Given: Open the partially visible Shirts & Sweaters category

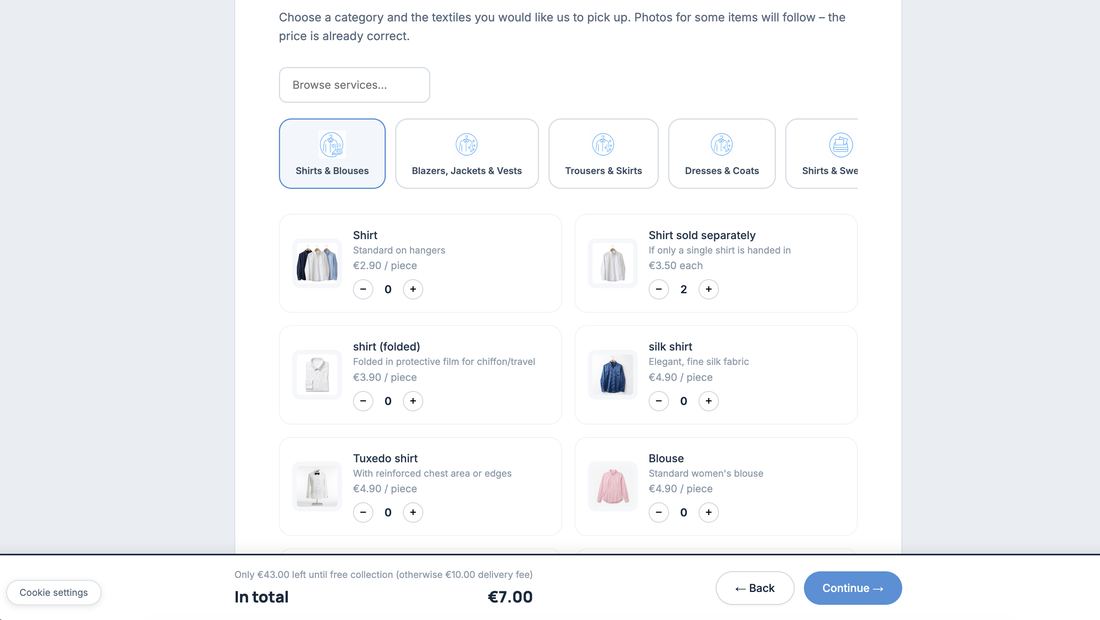Looking at the screenshot, I should (822, 154).
